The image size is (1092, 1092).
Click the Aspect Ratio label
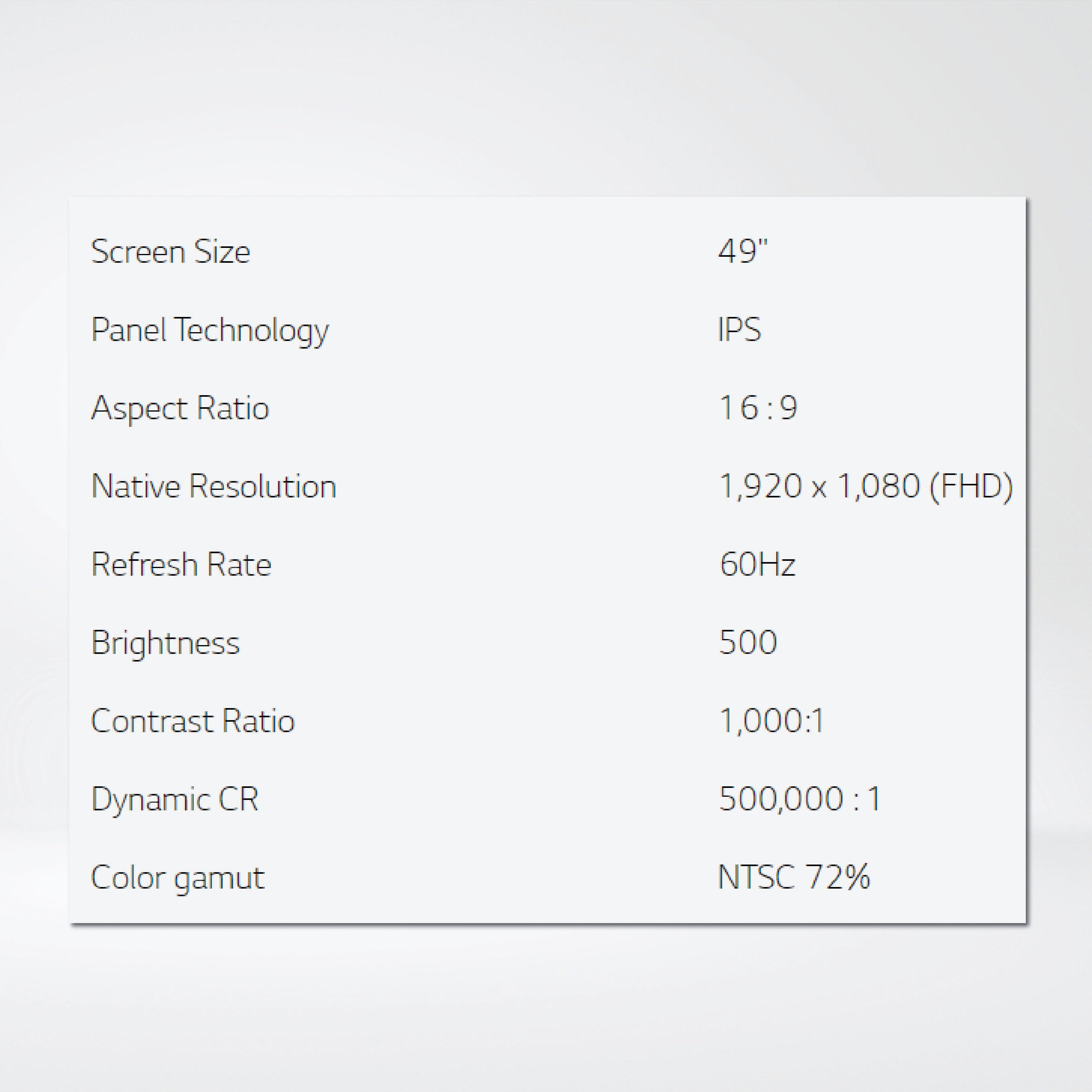coord(180,408)
